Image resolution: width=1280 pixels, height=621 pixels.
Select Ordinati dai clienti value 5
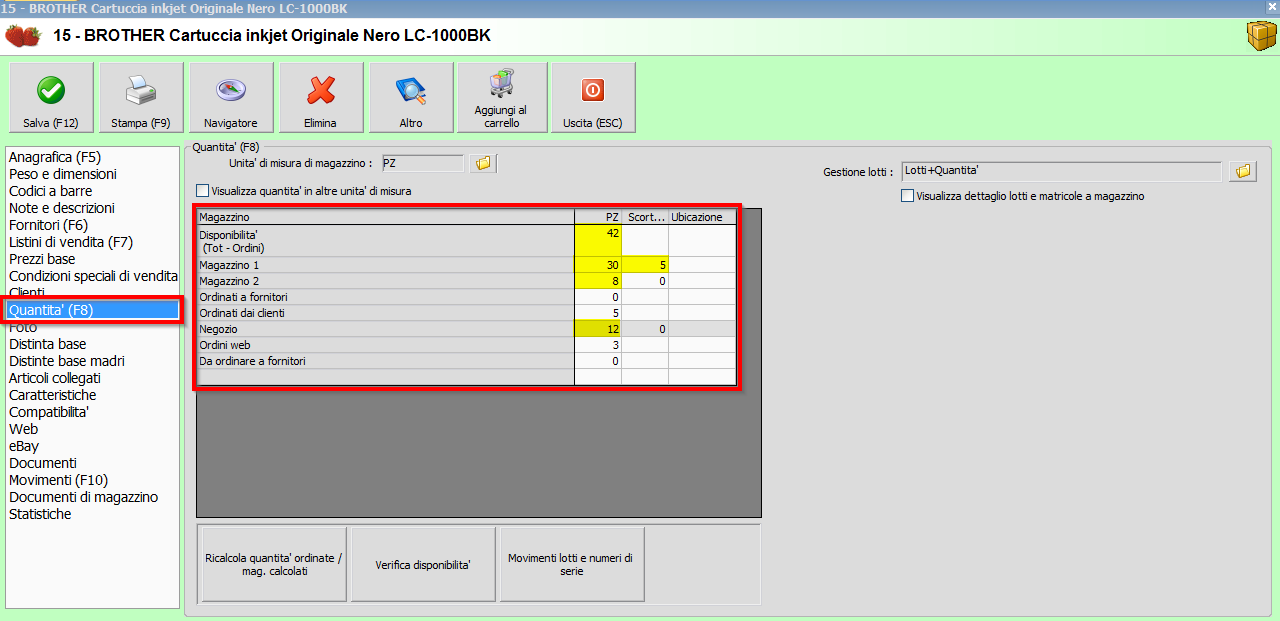598,313
